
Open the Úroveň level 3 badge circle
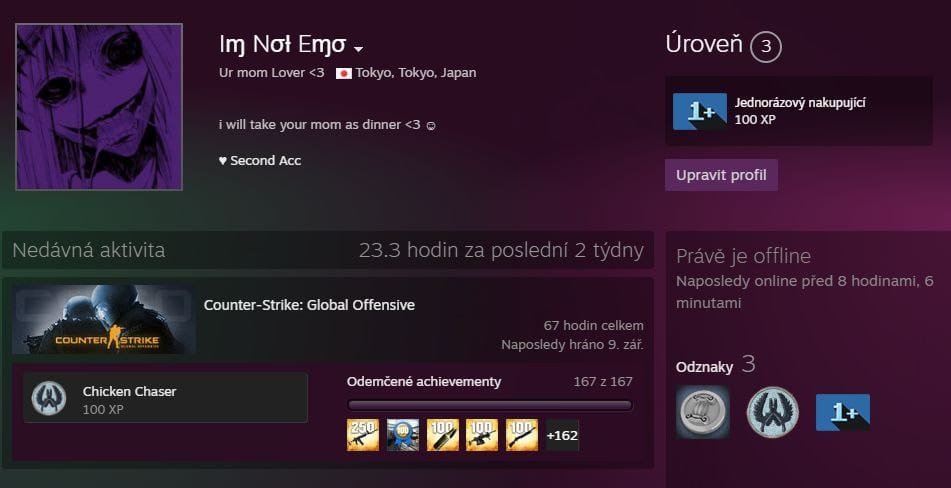[x=765, y=47]
